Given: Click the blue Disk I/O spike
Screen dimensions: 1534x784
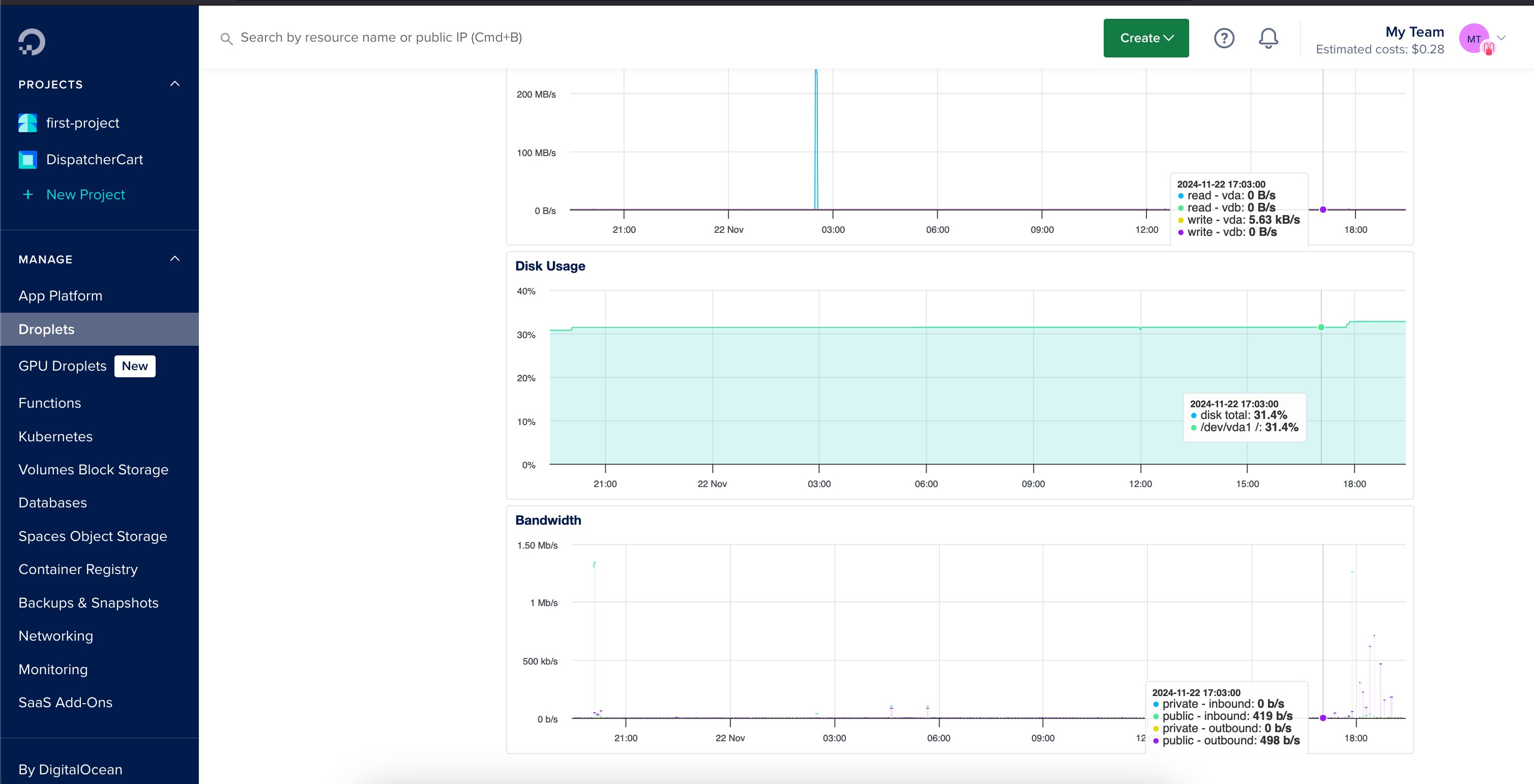Looking at the screenshot, I should pyautogui.click(x=816, y=139).
